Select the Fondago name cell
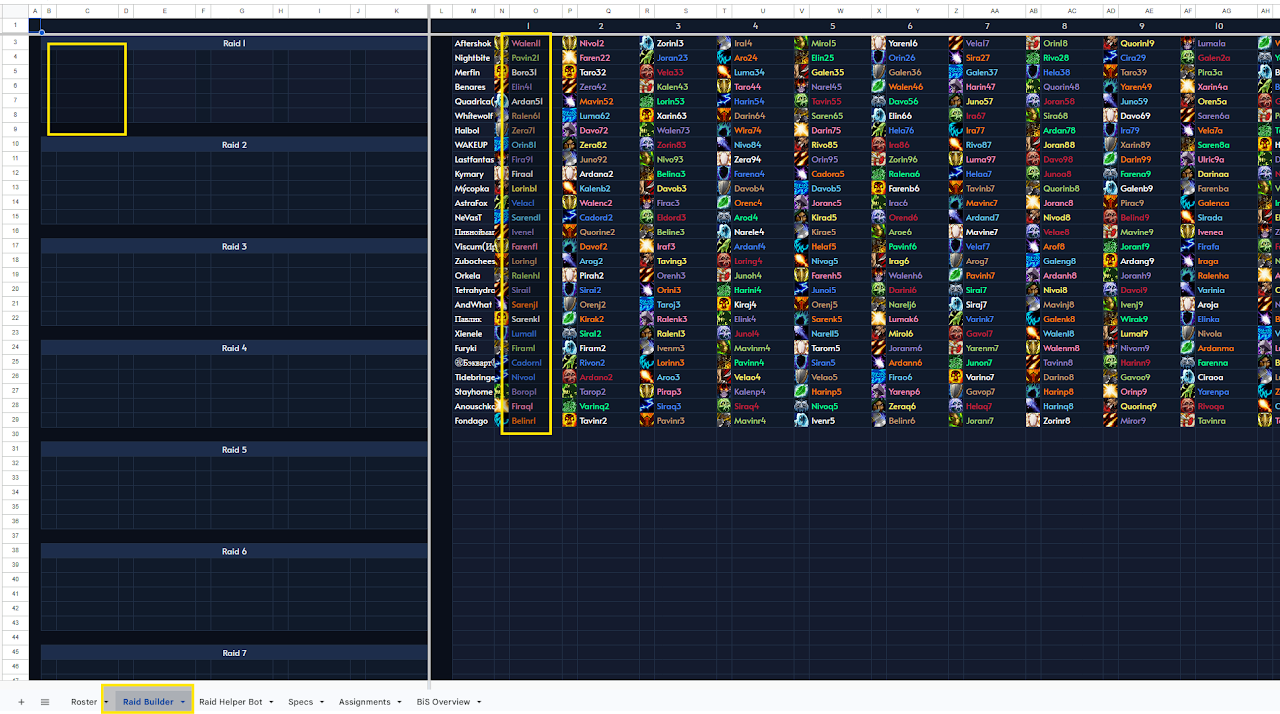The height and width of the screenshot is (714, 1280). coord(474,421)
